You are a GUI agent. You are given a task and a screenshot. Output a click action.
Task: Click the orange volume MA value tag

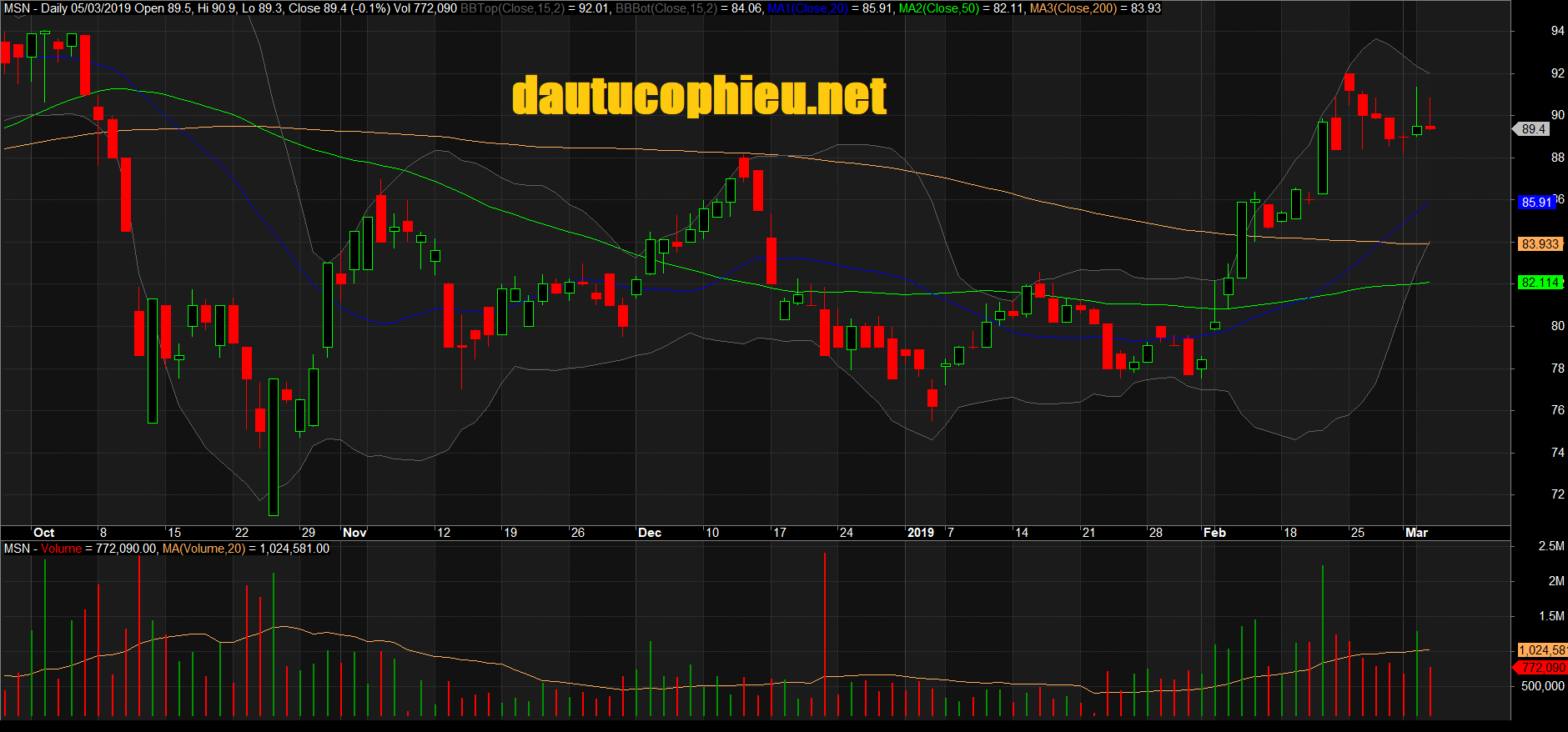click(x=1540, y=650)
